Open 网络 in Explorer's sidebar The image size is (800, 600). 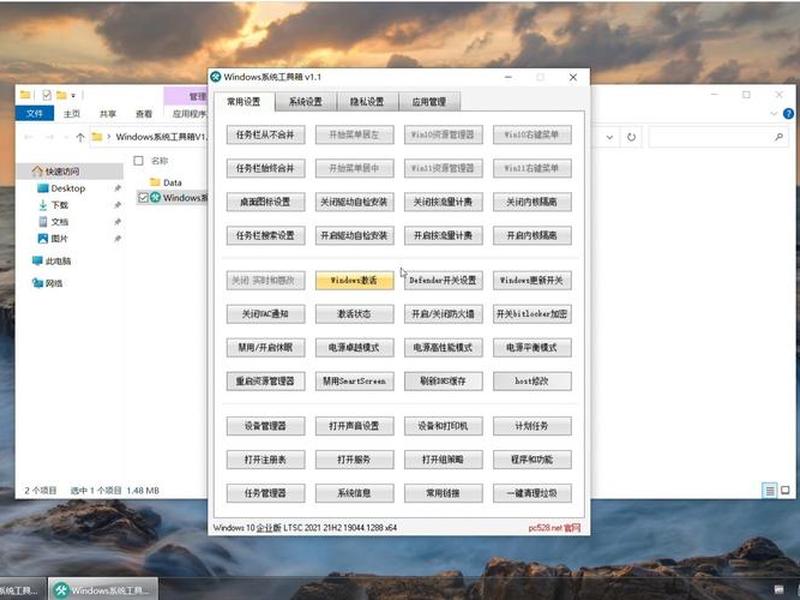tap(54, 283)
